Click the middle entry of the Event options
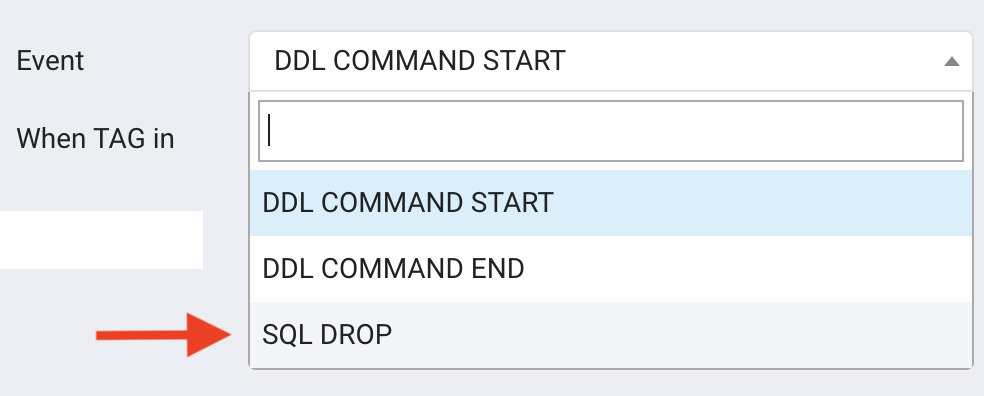 point(611,269)
